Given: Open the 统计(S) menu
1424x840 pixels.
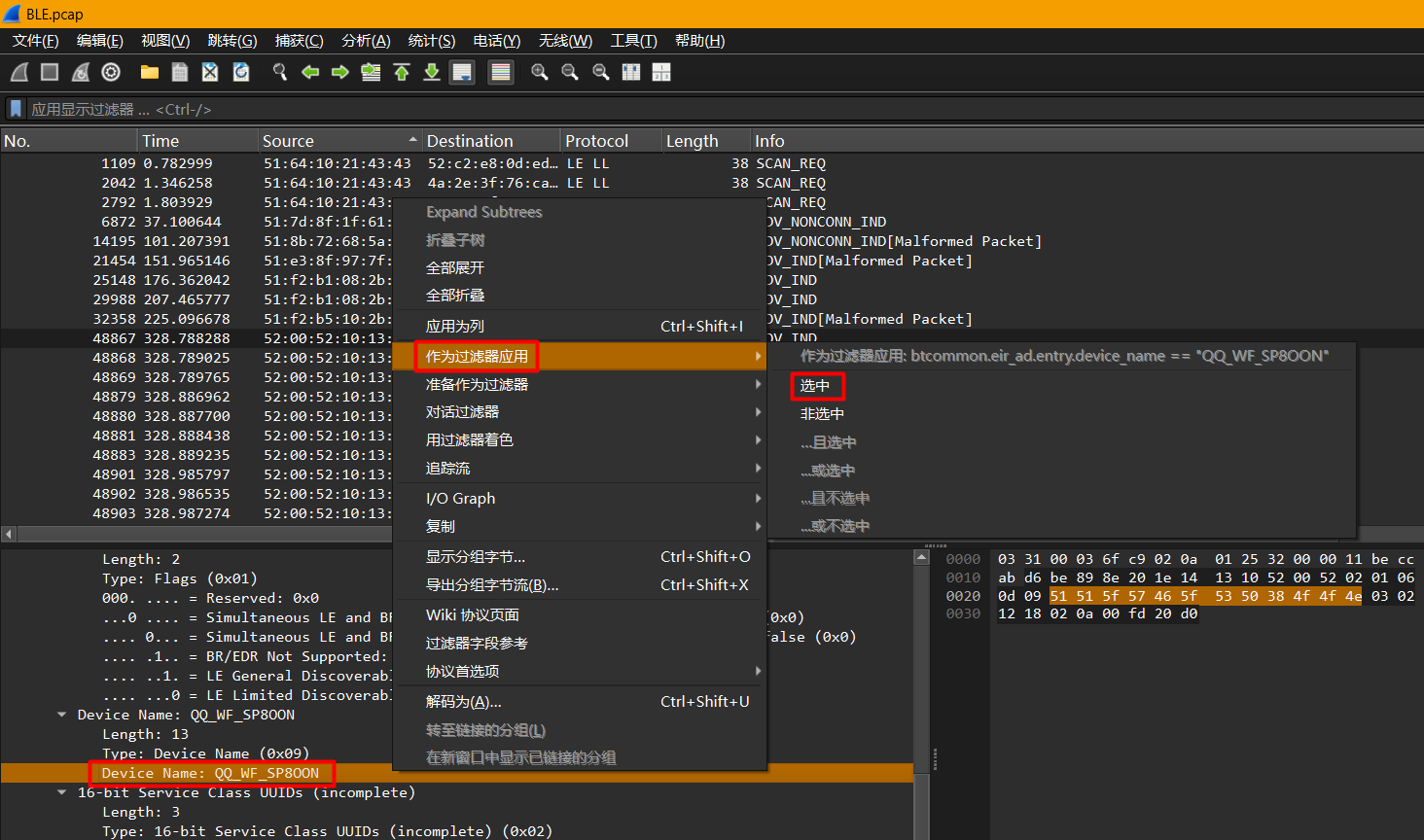Looking at the screenshot, I should tap(431, 41).
